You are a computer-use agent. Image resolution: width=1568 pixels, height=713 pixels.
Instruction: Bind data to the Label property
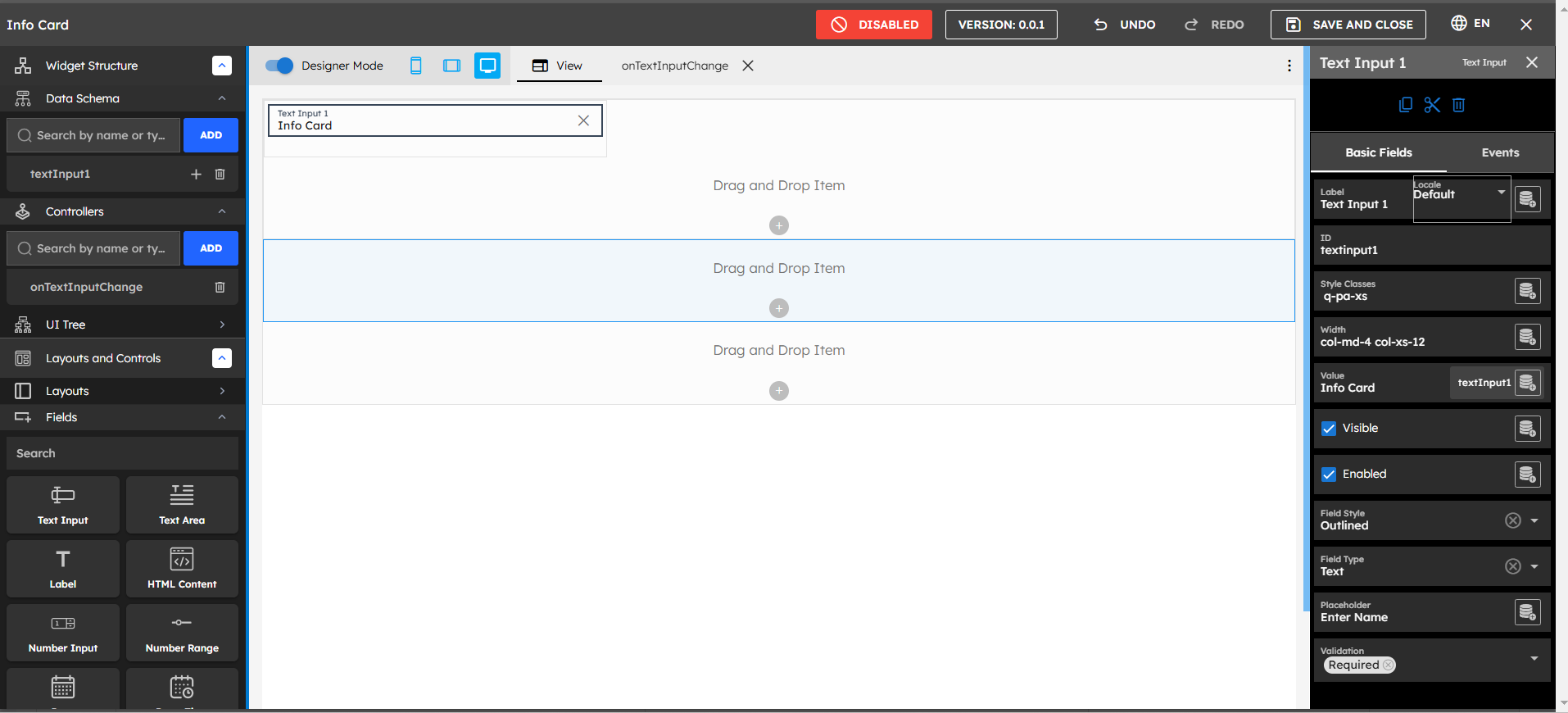click(1527, 199)
